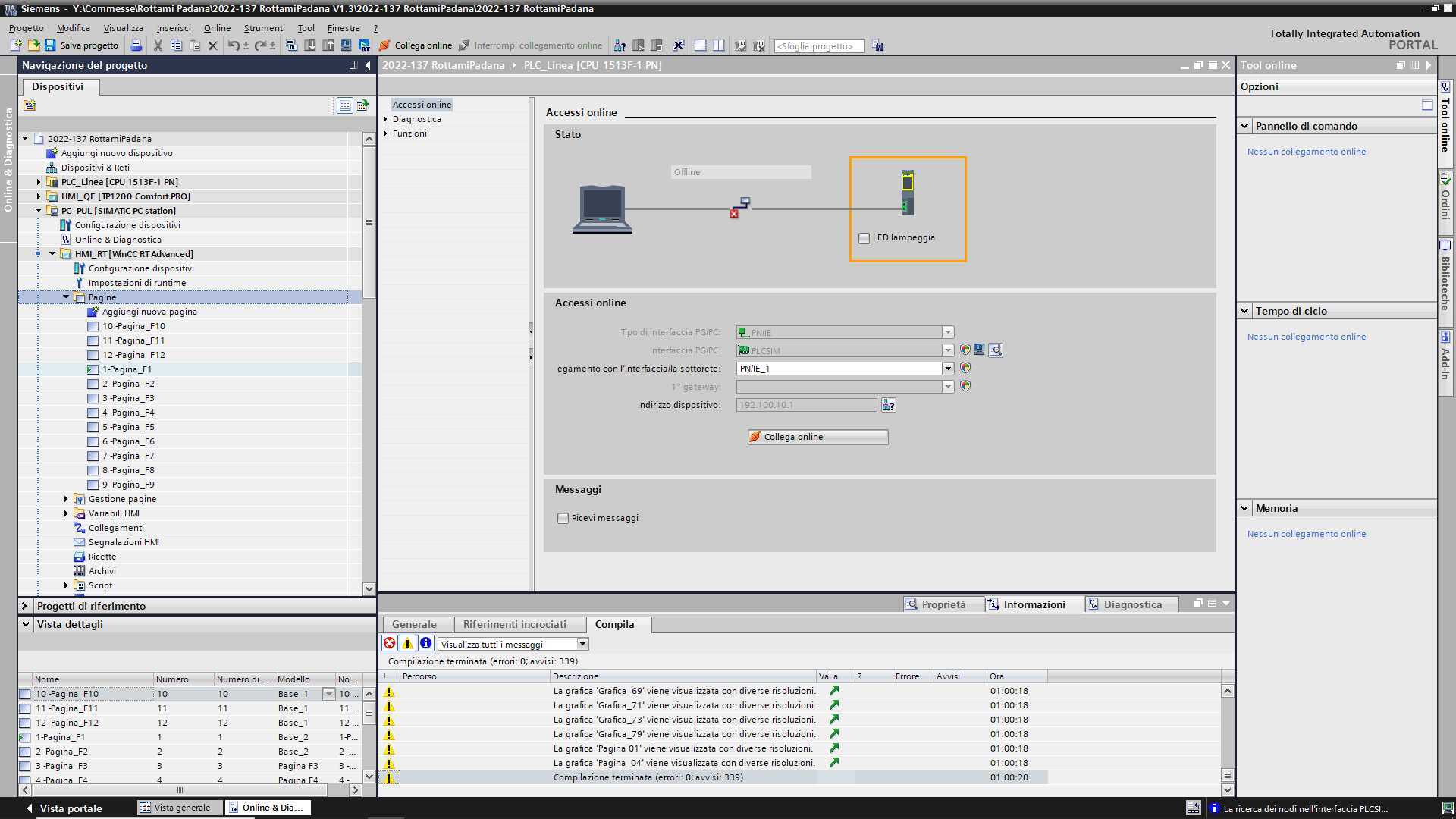The width and height of the screenshot is (1456, 819).
Task: Expand Progetti di riferimento panel
Action: click(x=25, y=606)
